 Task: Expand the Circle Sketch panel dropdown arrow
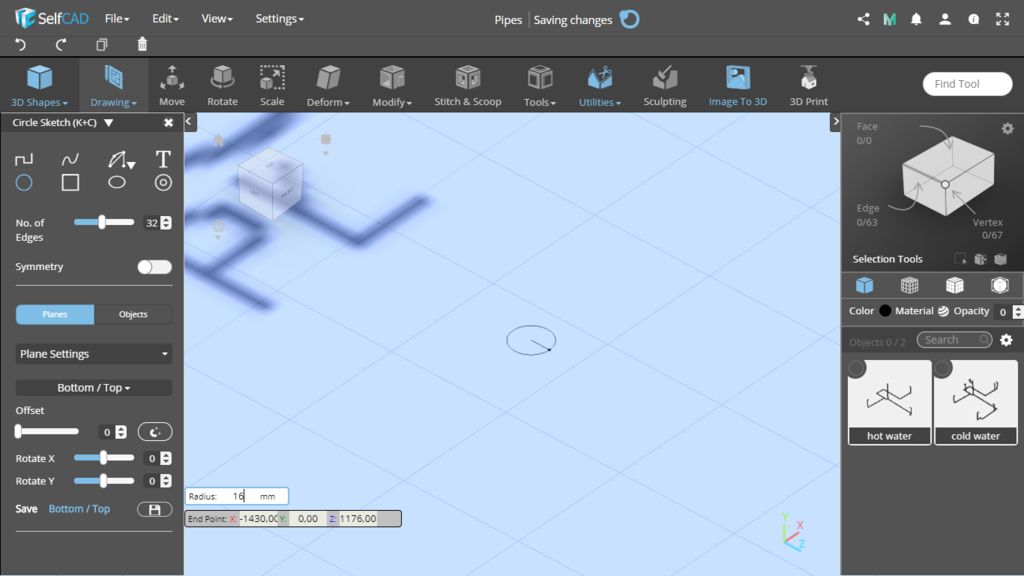pos(109,123)
